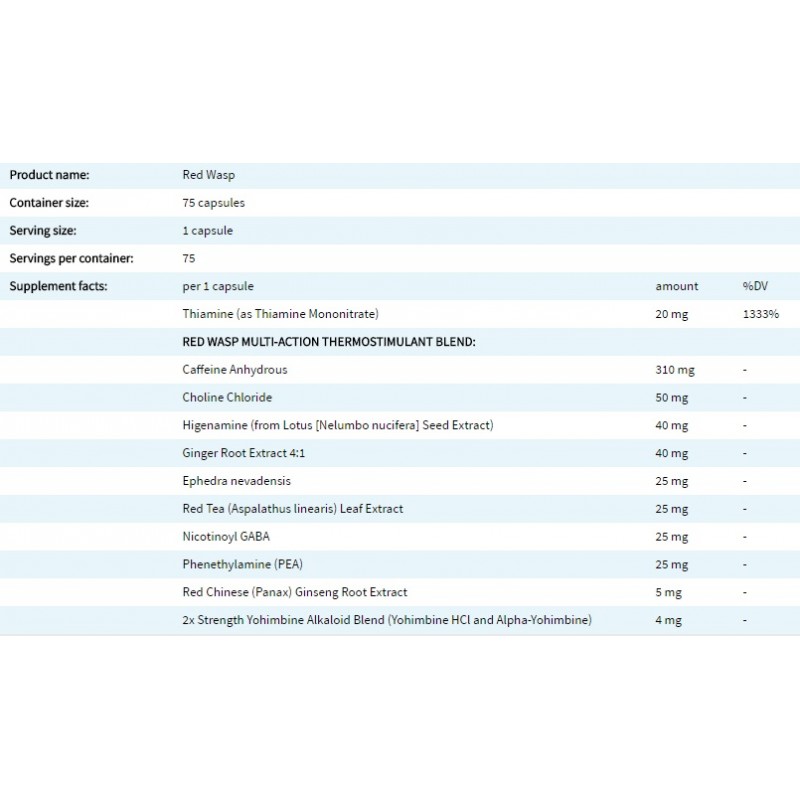Click the 'Phenethylamine (PEA)' ingredient

pyautogui.click(x=242, y=564)
